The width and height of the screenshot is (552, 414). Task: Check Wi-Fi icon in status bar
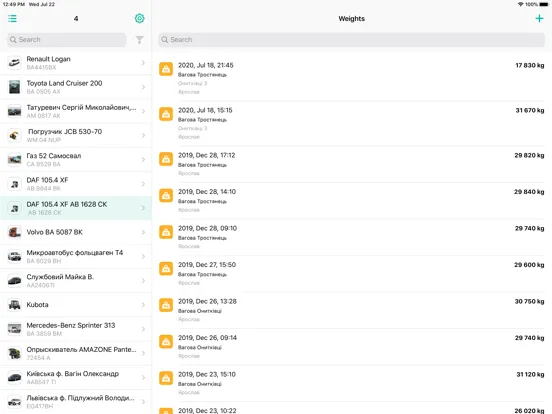520,4
